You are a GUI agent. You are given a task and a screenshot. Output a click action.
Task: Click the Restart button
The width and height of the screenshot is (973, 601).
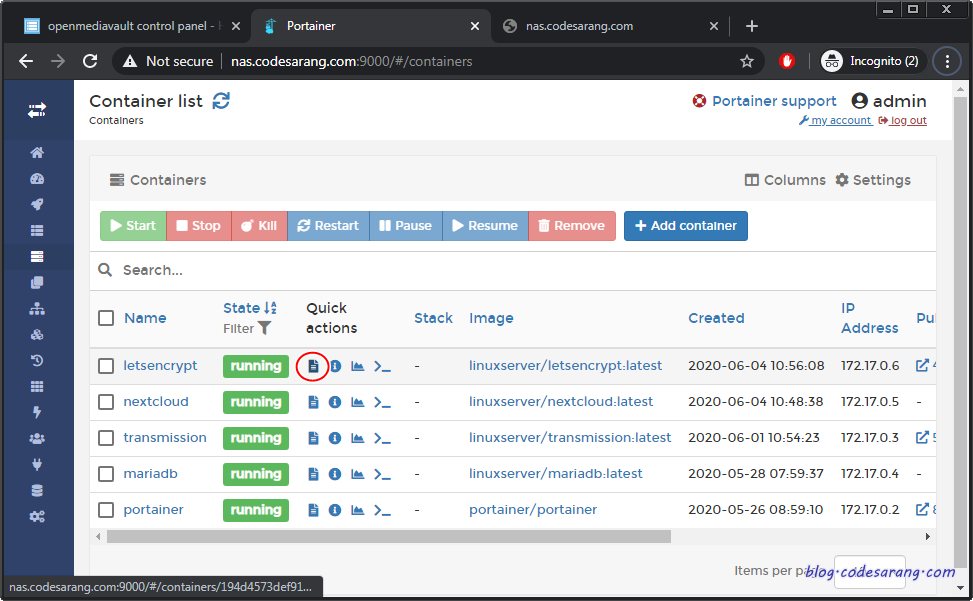point(328,226)
